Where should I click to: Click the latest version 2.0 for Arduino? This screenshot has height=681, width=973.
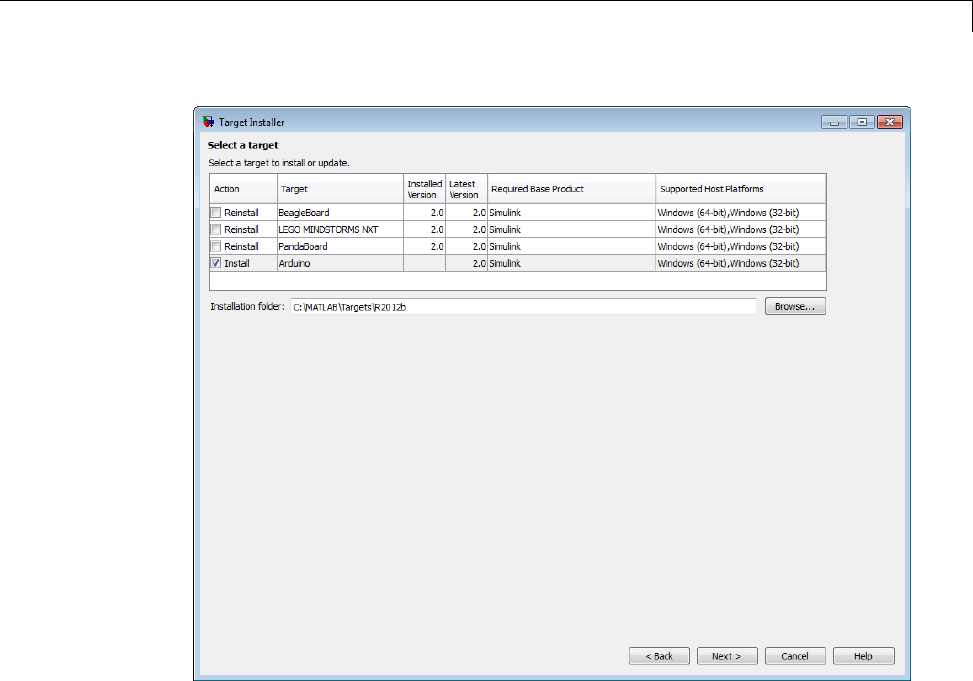[479, 263]
